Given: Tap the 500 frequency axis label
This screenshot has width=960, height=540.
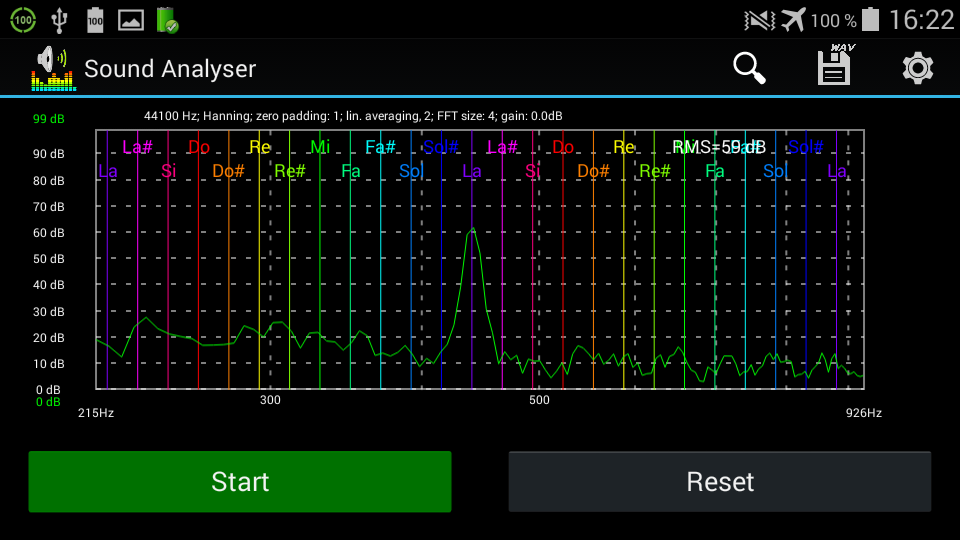Looking at the screenshot, I should (539, 400).
